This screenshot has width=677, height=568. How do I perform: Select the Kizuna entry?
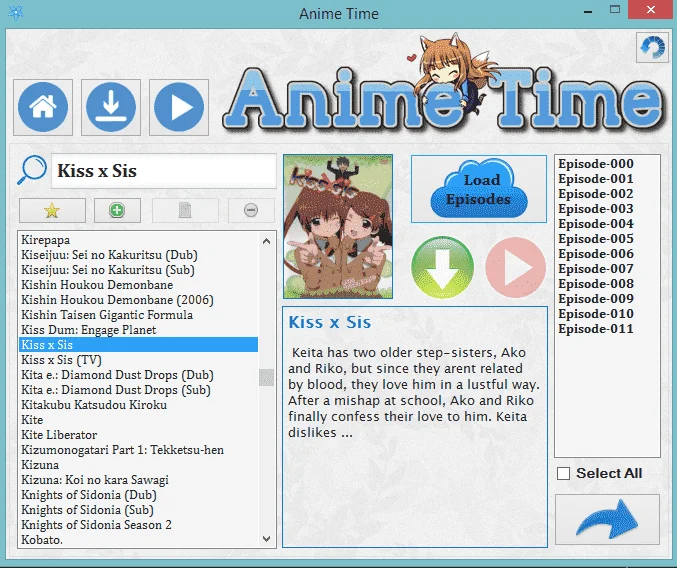click(x=138, y=465)
